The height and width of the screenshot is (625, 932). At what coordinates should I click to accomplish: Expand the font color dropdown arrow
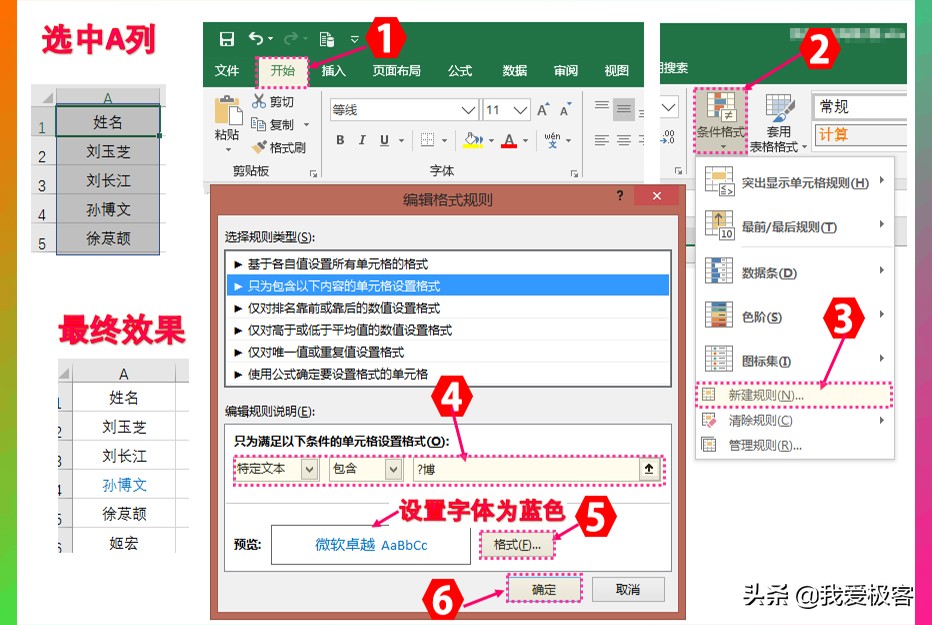(525, 141)
